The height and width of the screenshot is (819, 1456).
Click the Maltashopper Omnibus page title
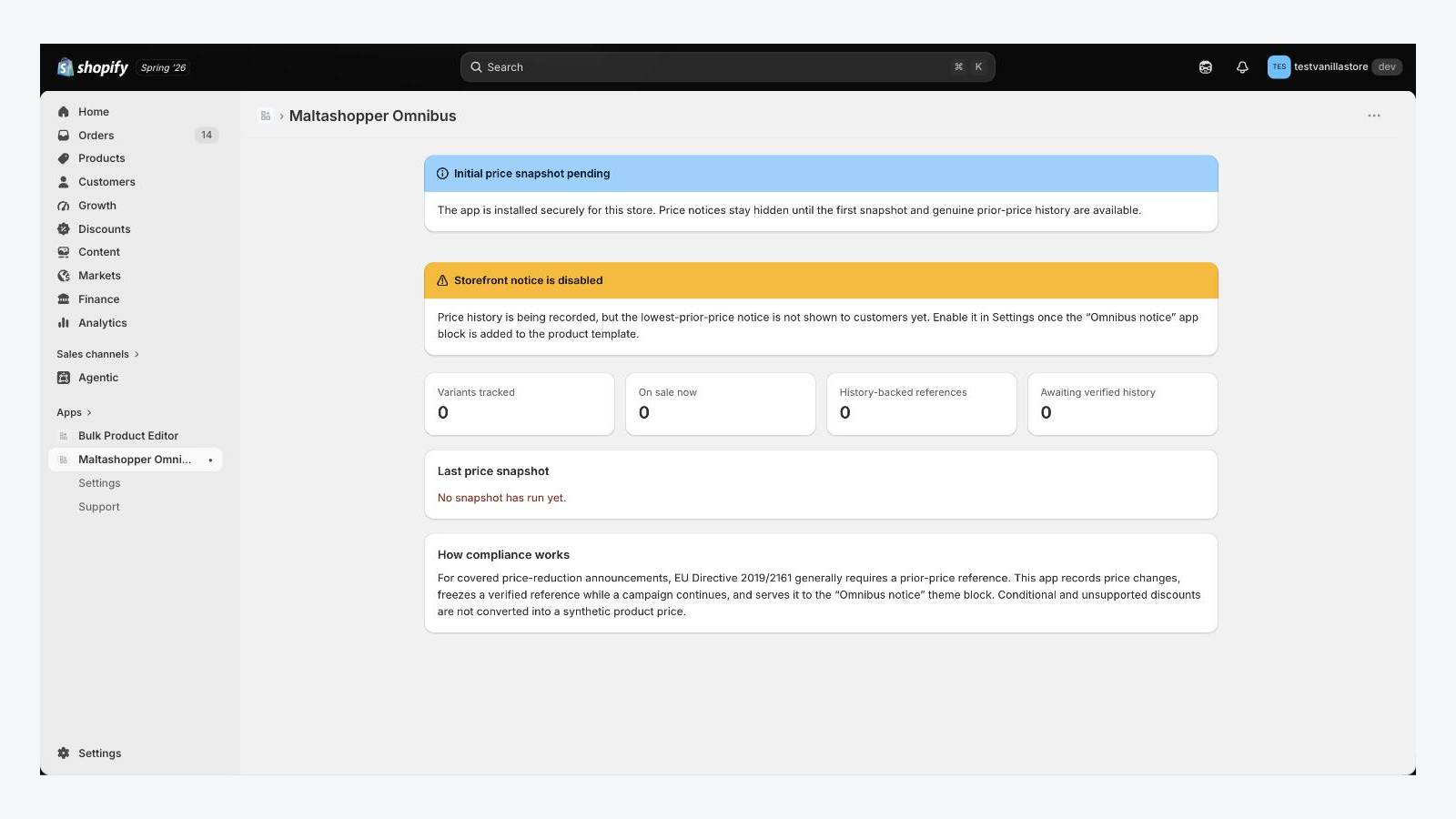[x=373, y=116]
